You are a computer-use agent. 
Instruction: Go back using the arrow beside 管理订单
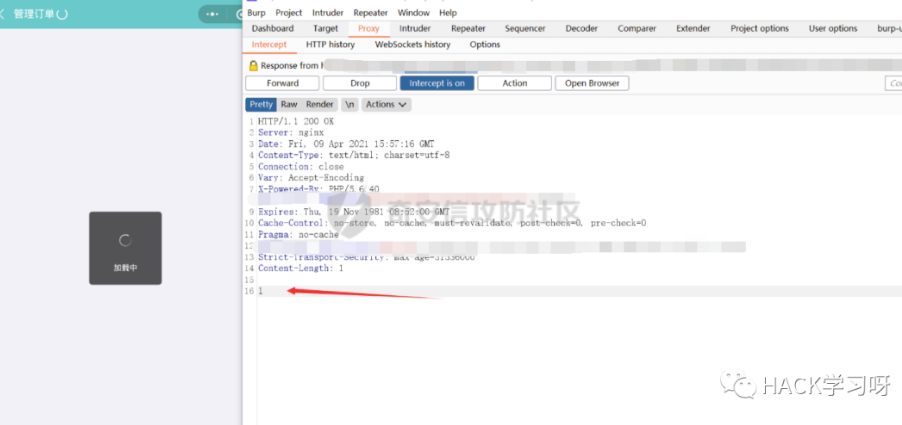[x=2, y=14]
